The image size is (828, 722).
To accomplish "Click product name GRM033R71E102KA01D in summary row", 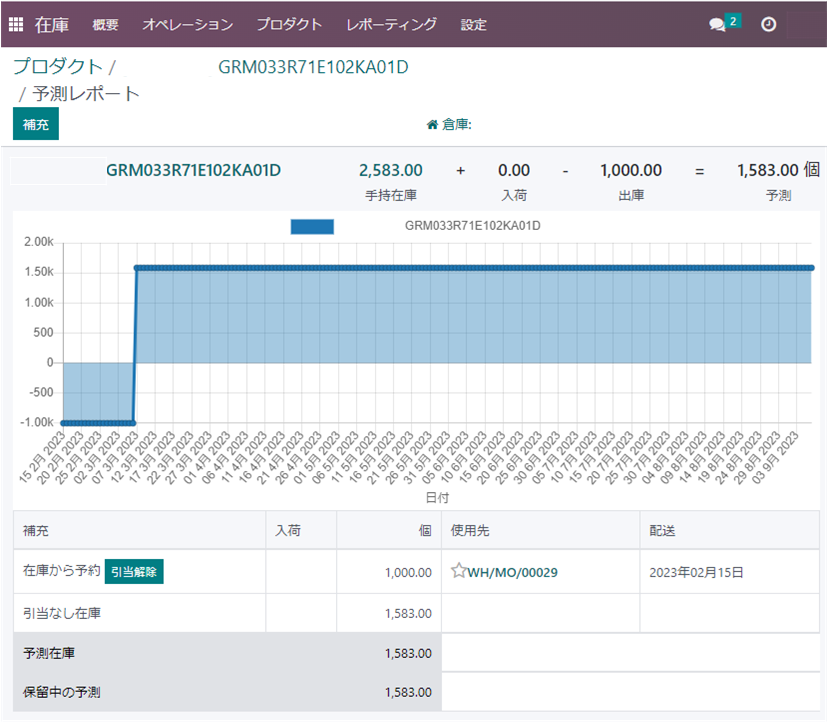I will (x=193, y=170).
